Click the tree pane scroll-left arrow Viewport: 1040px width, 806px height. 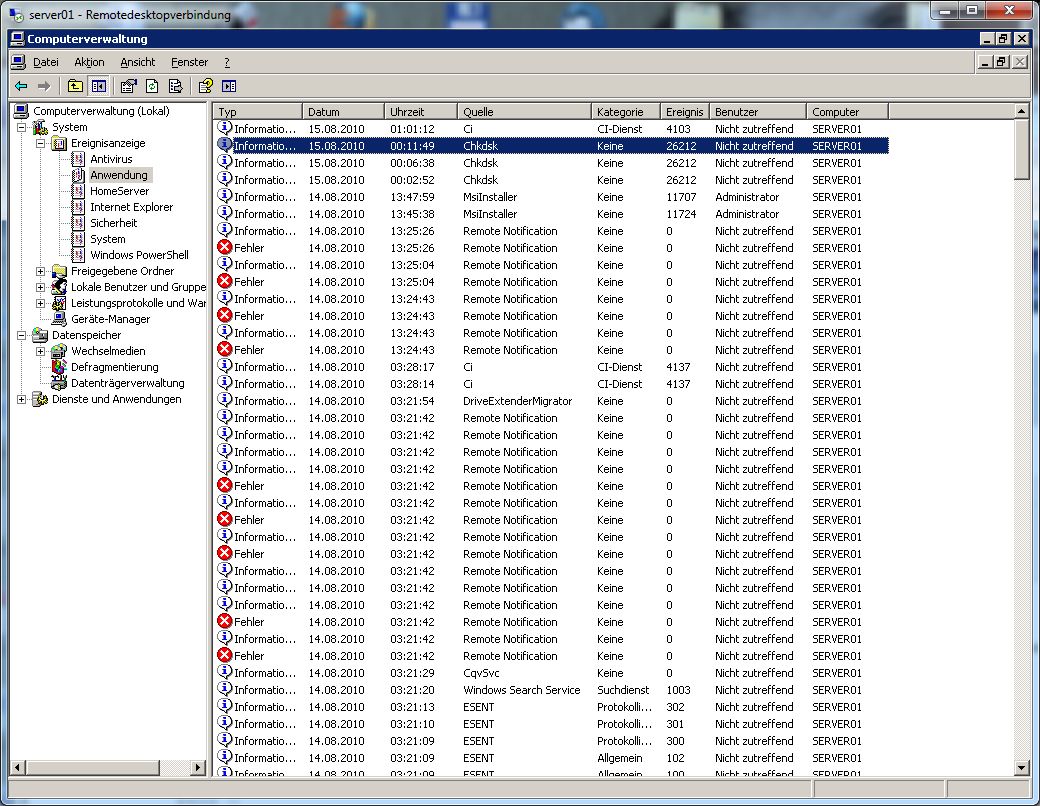click(x=18, y=768)
